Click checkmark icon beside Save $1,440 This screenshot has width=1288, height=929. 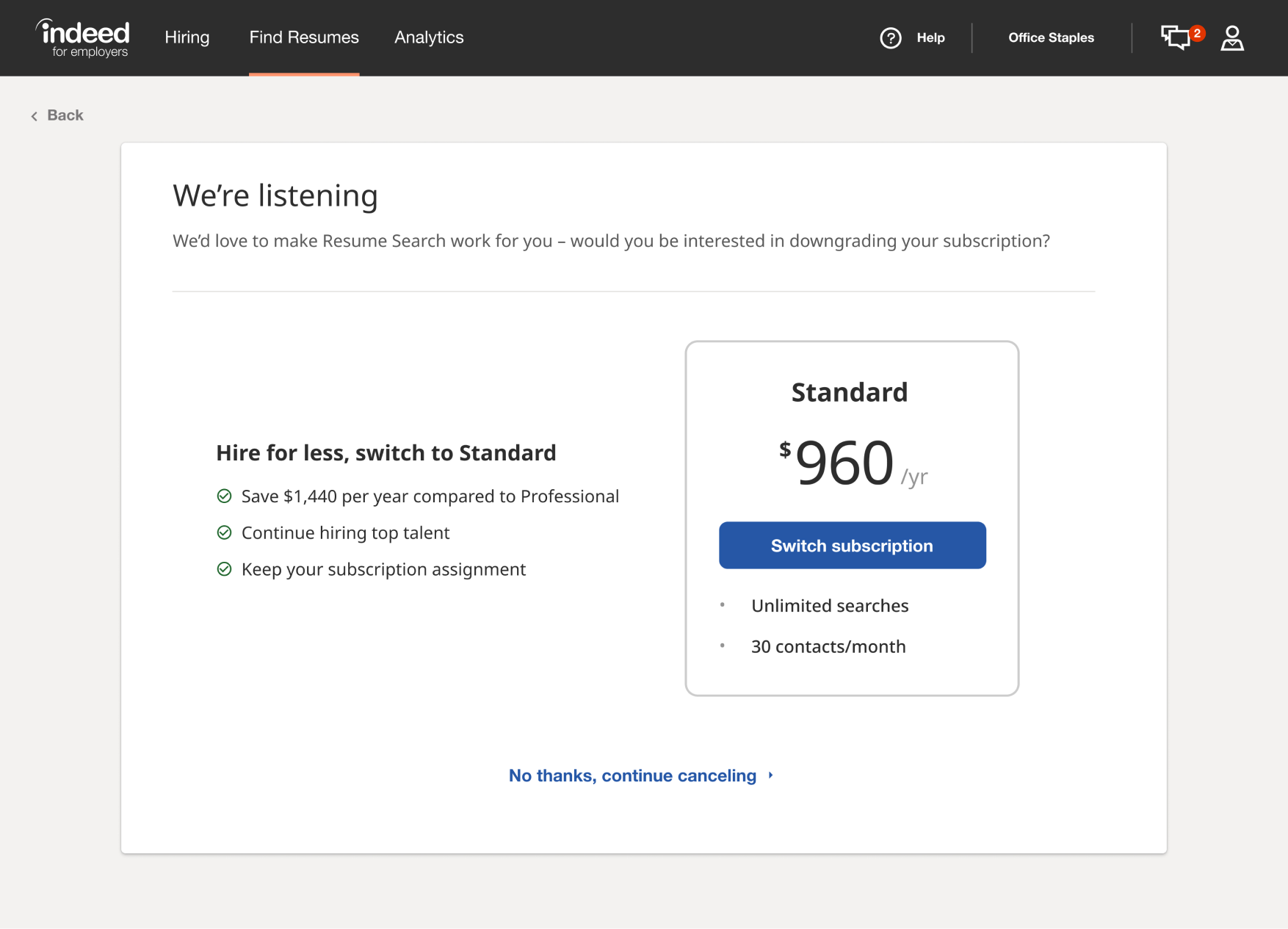coord(225,496)
